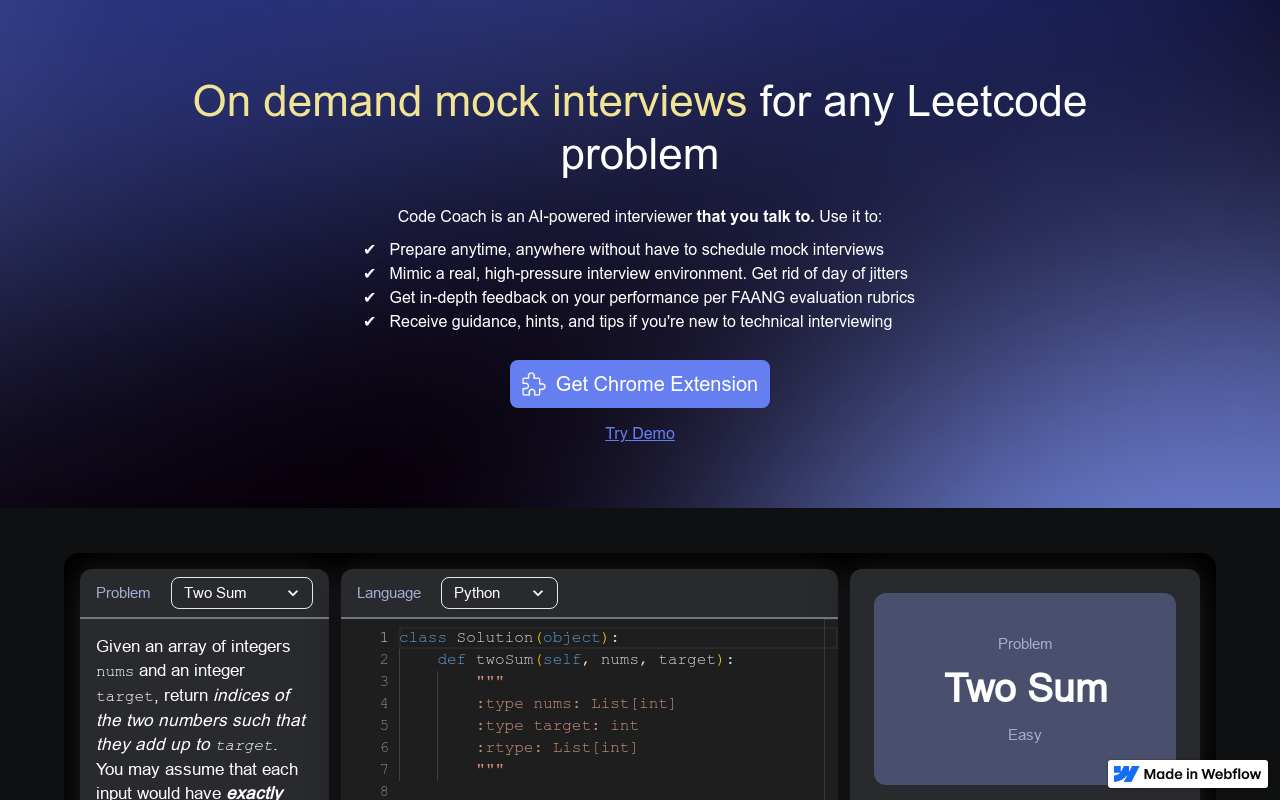Click line number 8 in the editor
Viewport: 1280px width, 800px height.
pyautogui.click(x=383, y=791)
